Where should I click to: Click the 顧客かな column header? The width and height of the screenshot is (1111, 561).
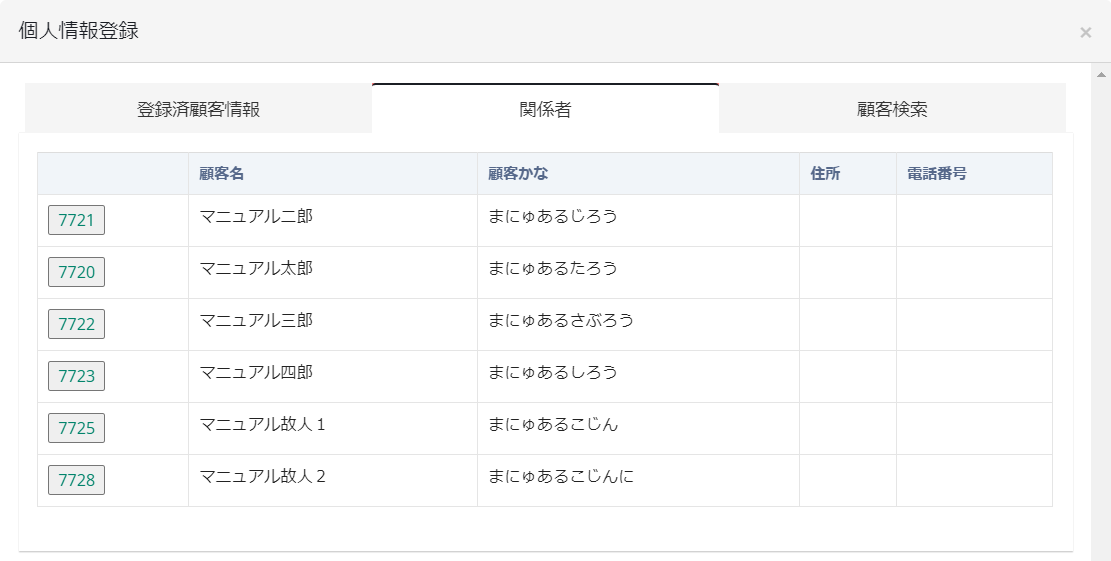518,174
